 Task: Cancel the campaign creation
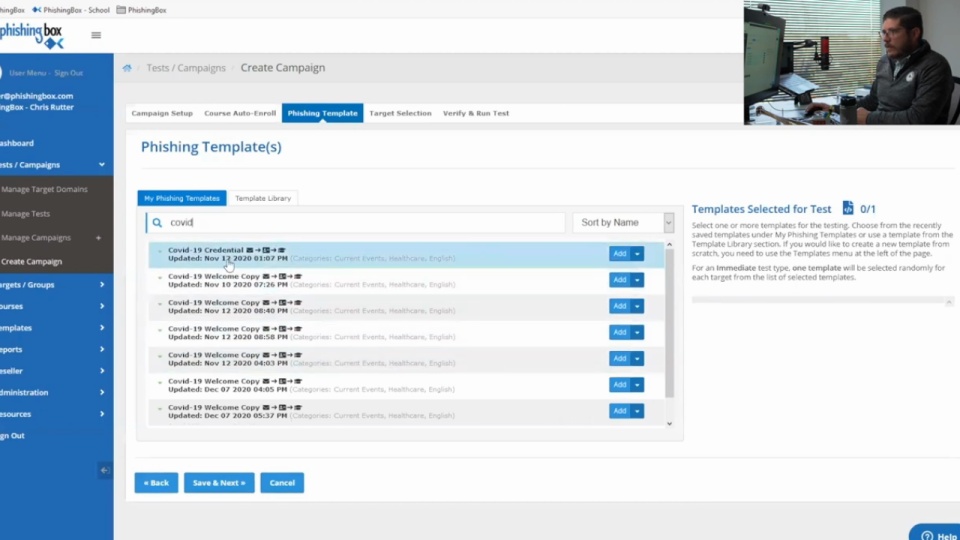click(282, 483)
